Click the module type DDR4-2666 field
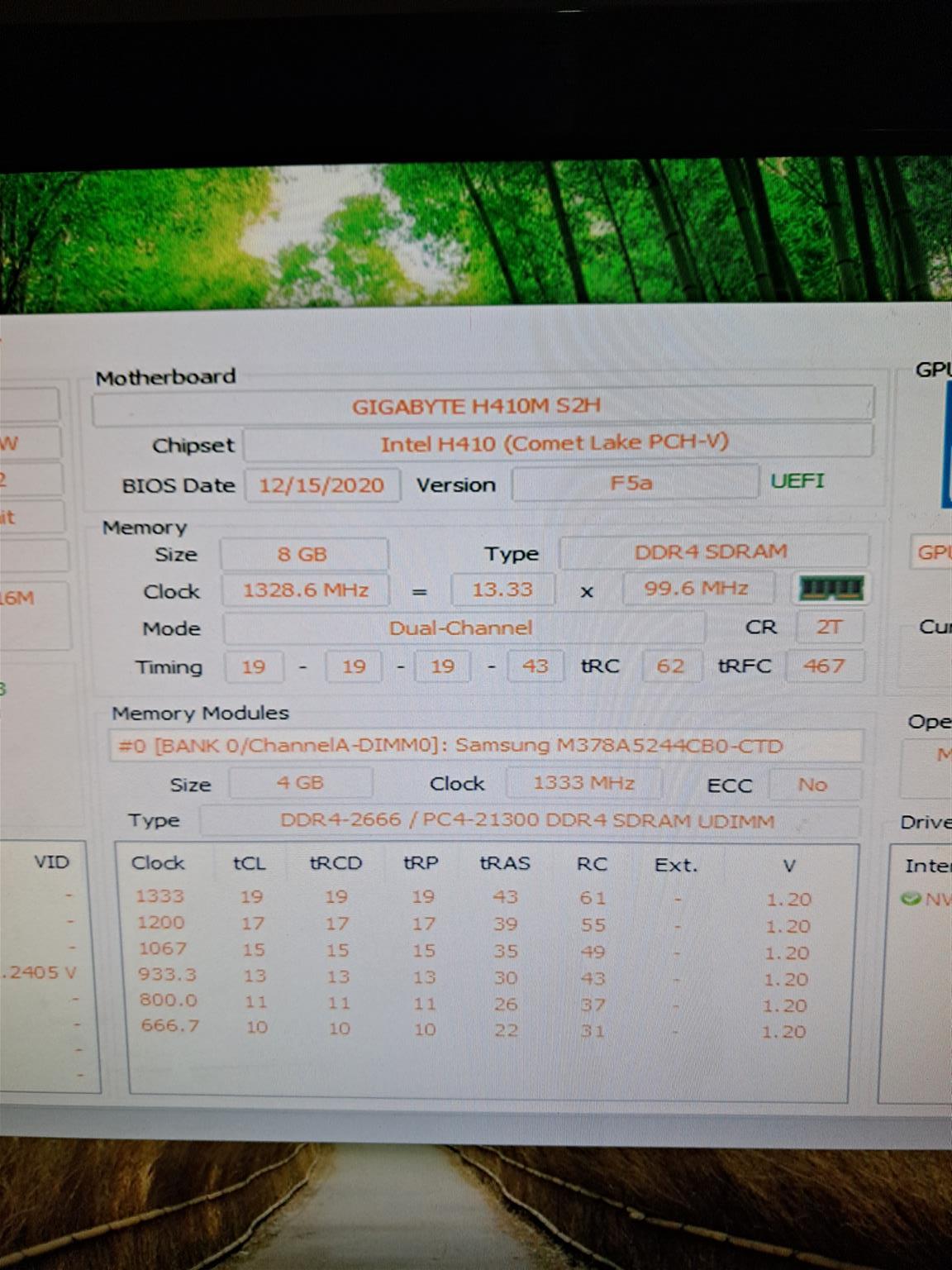 pyautogui.click(x=527, y=821)
